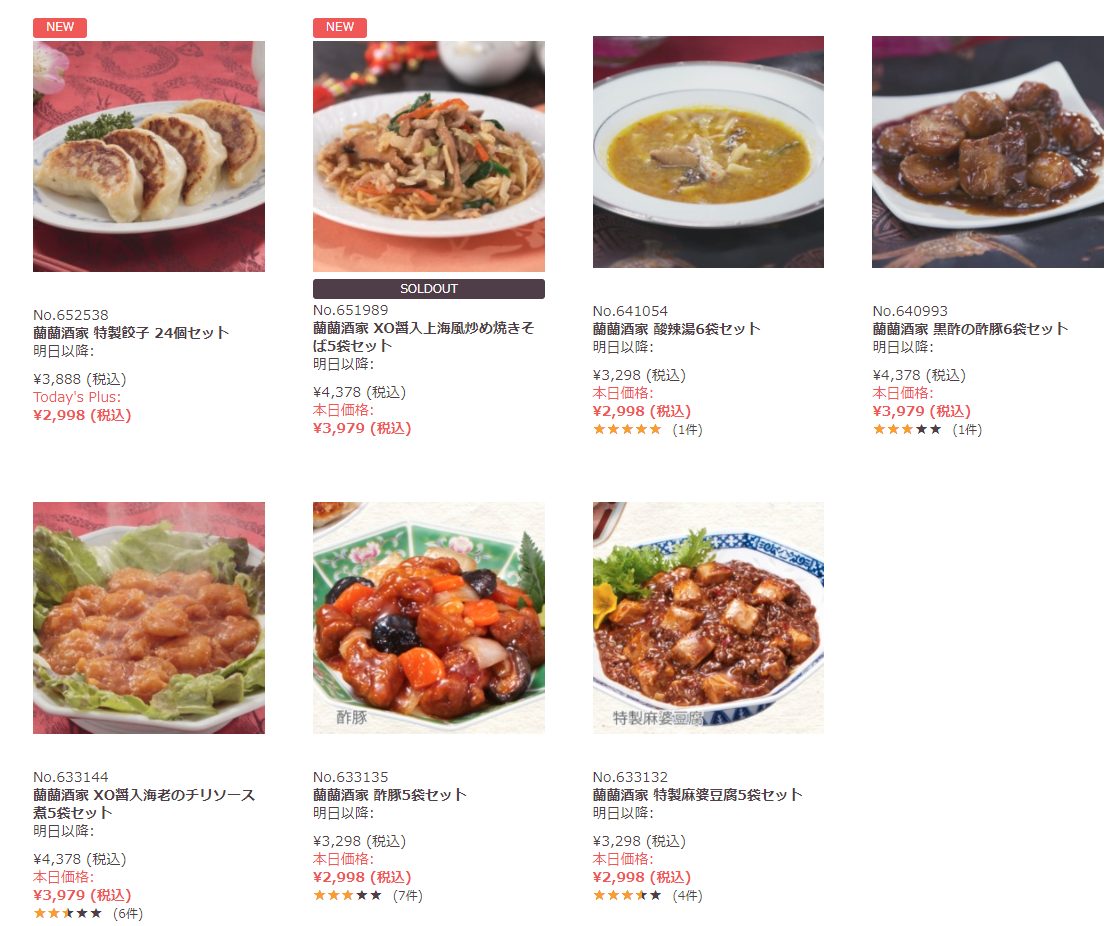Open 蘭蘭酒家 XO醤入上海風炒め焼きそば5袋セット link
The width and height of the screenshot is (1120, 926).
pyautogui.click(x=424, y=337)
